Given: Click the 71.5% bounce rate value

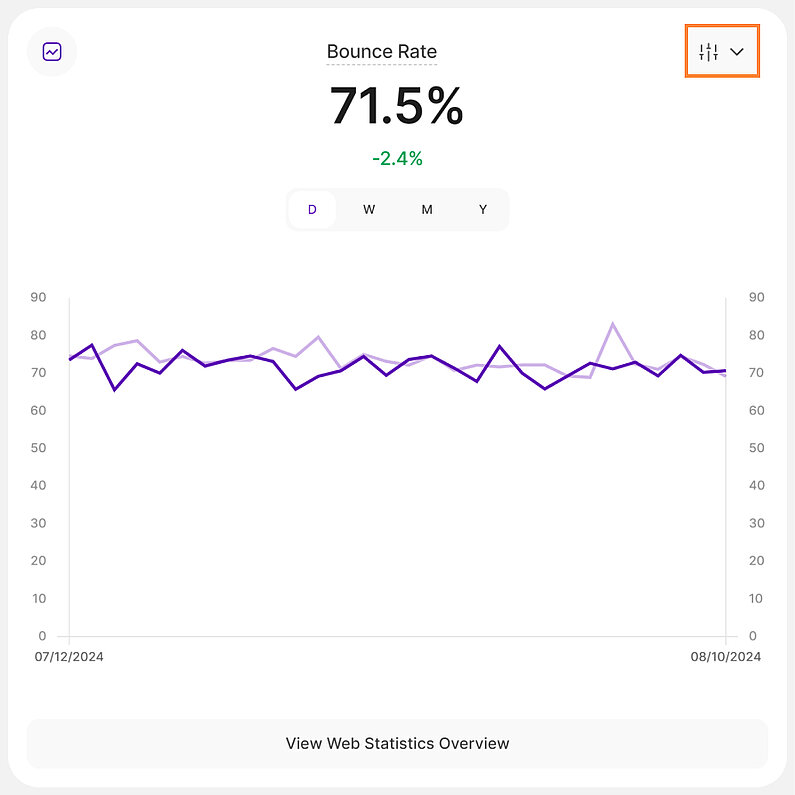Looking at the screenshot, I should pos(397,105).
